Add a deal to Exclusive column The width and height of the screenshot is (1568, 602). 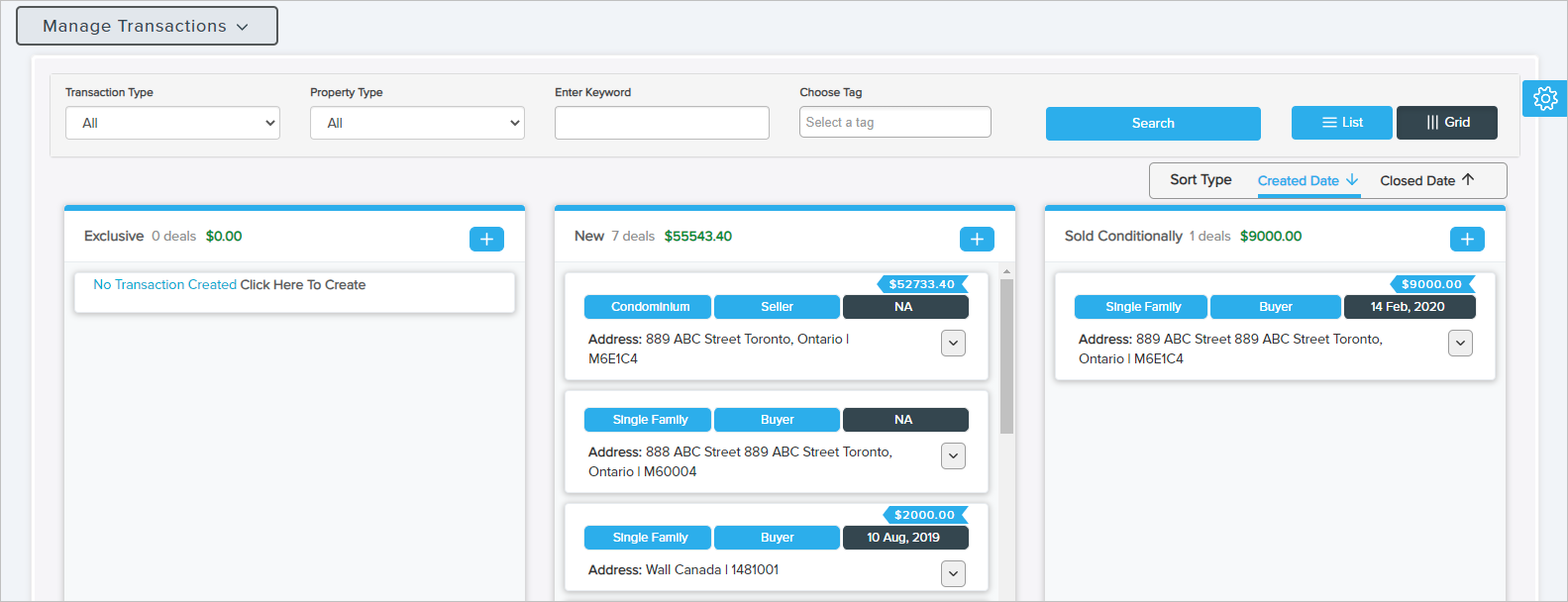pyautogui.click(x=486, y=239)
